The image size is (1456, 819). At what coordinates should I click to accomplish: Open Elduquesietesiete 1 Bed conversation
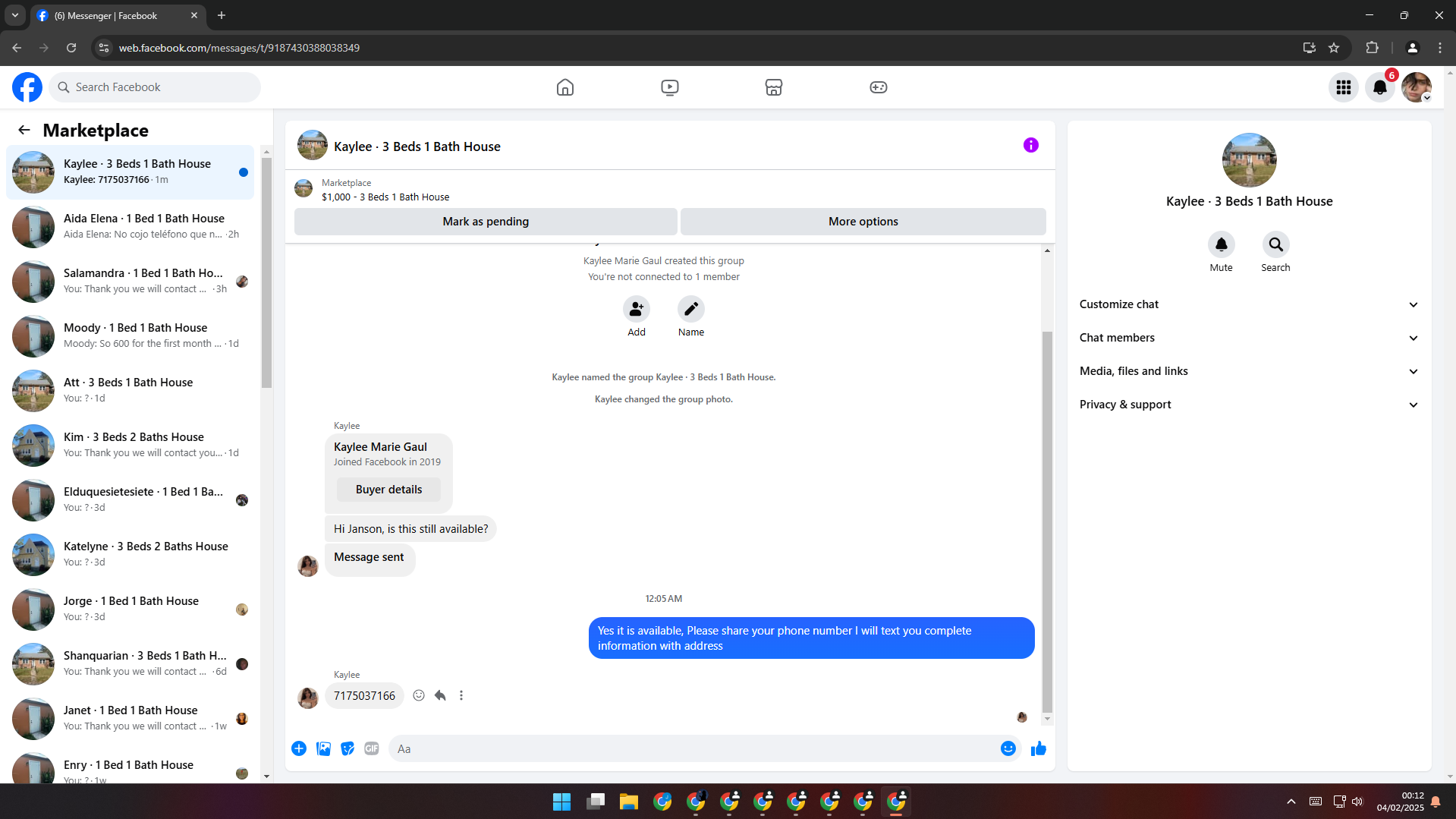coord(130,499)
